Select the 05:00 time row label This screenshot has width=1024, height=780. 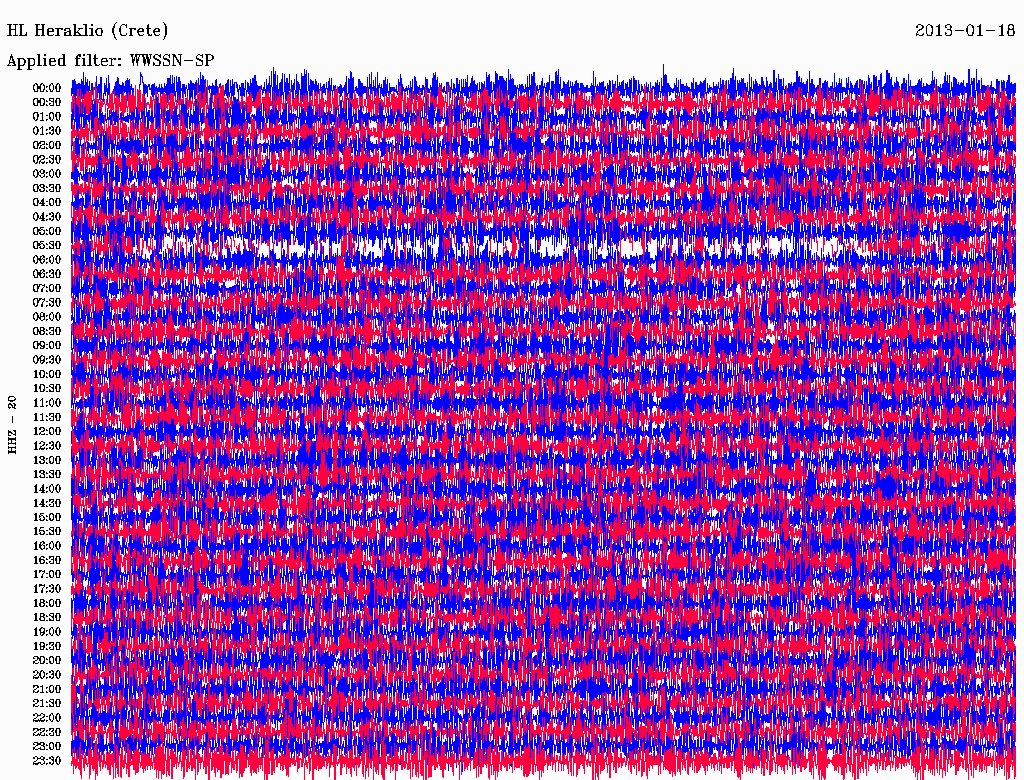tap(47, 231)
